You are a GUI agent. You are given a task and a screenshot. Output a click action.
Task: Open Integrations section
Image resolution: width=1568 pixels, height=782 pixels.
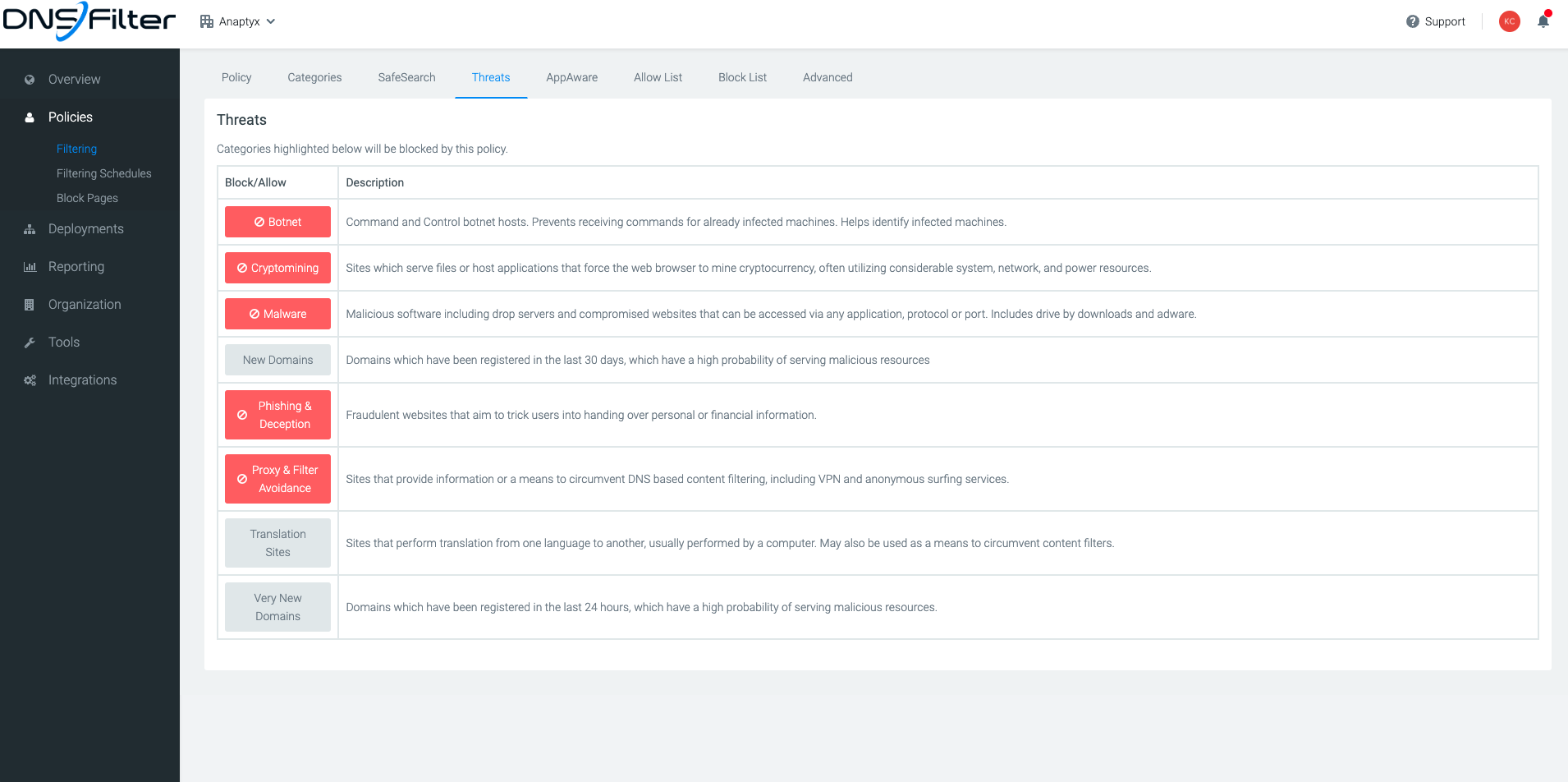pyautogui.click(x=82, y=380)
